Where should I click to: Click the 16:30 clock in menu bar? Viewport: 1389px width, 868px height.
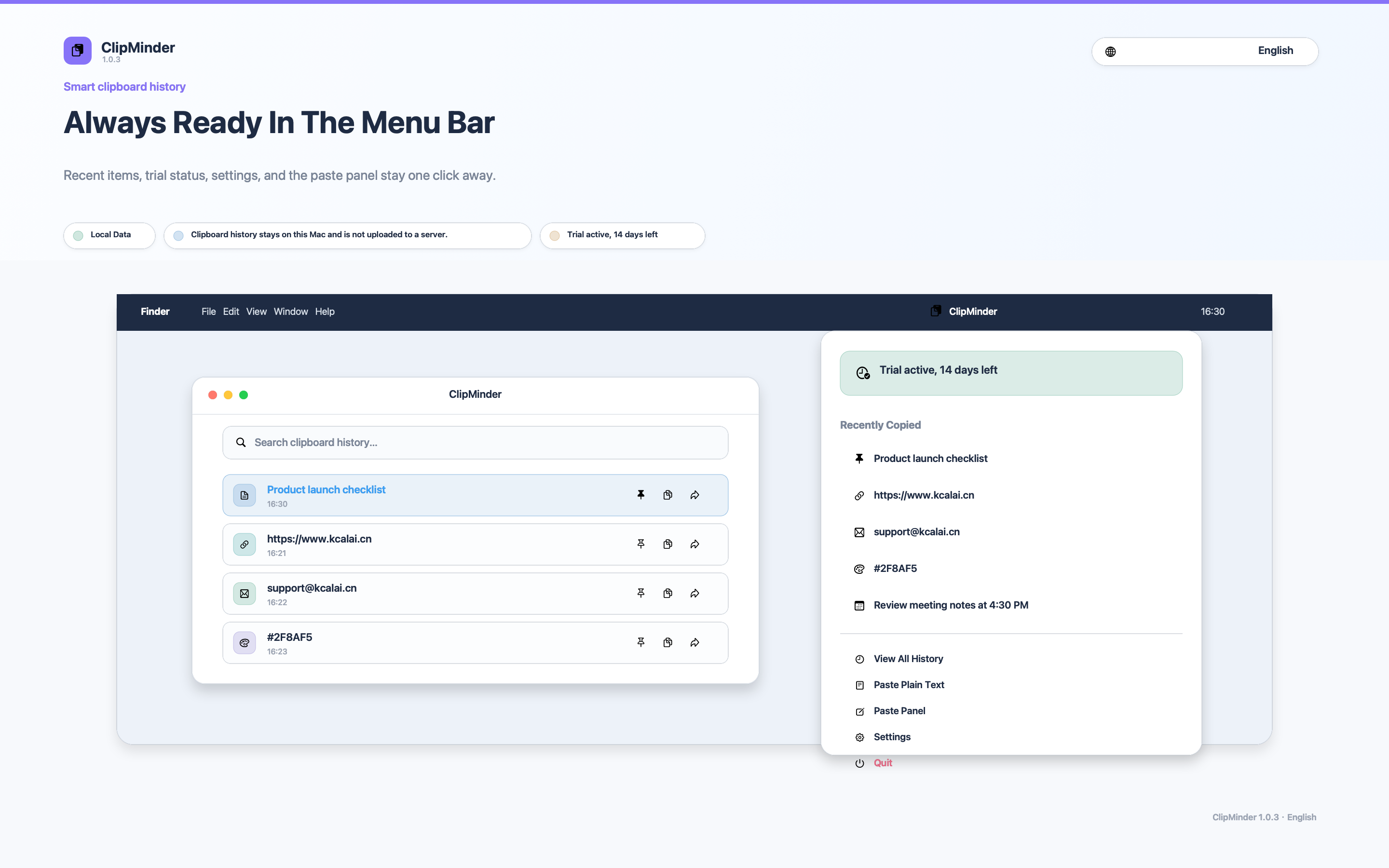point(1212,312)
